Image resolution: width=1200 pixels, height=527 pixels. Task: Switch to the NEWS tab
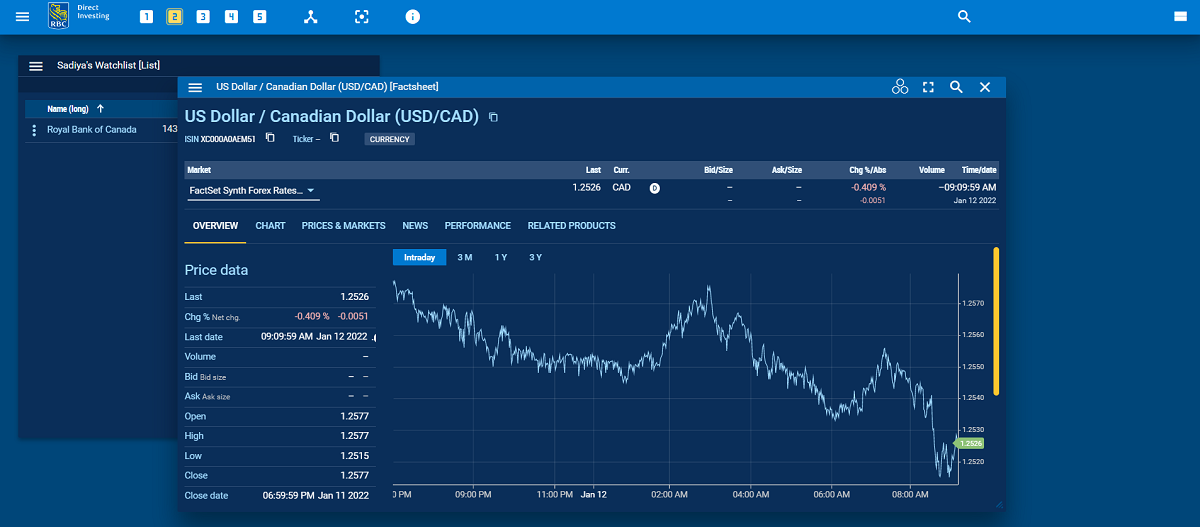click(415, 226)
